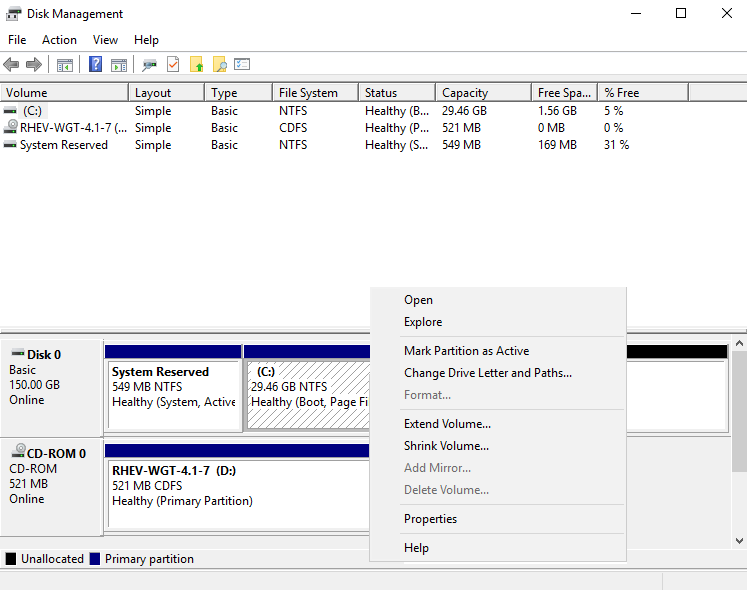Viewport: 747px width, 590px height.
Task: Sort the list by Capacity column header
Action: click(x=465, y=93)
